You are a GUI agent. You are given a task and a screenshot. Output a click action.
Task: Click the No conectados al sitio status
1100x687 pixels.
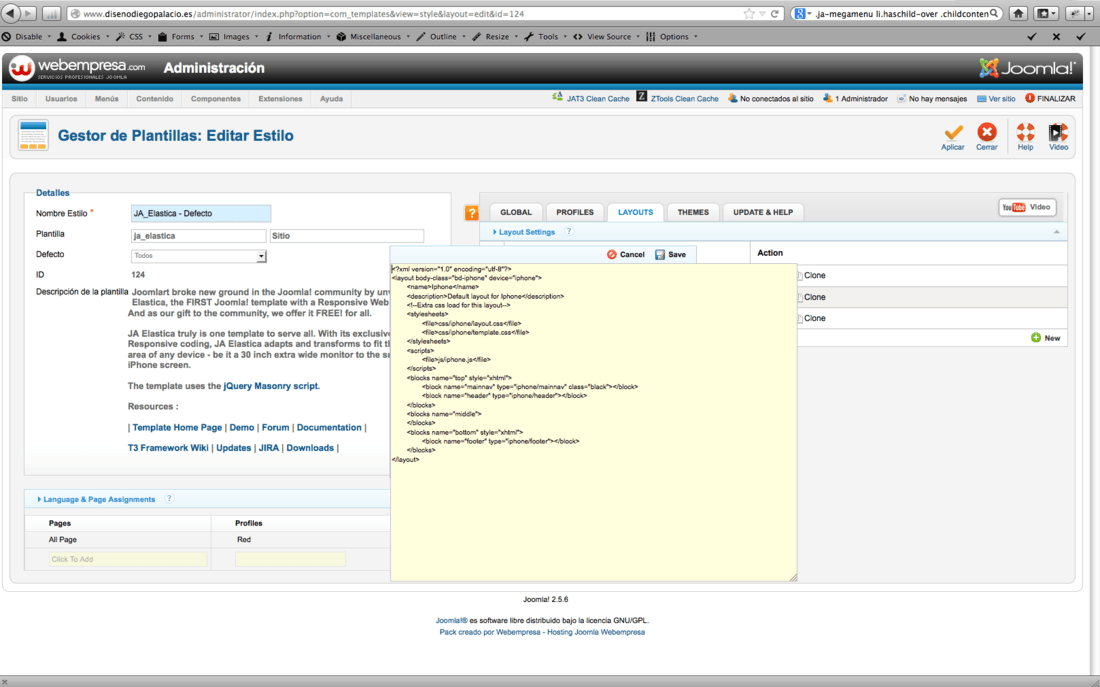coord(770,99)
